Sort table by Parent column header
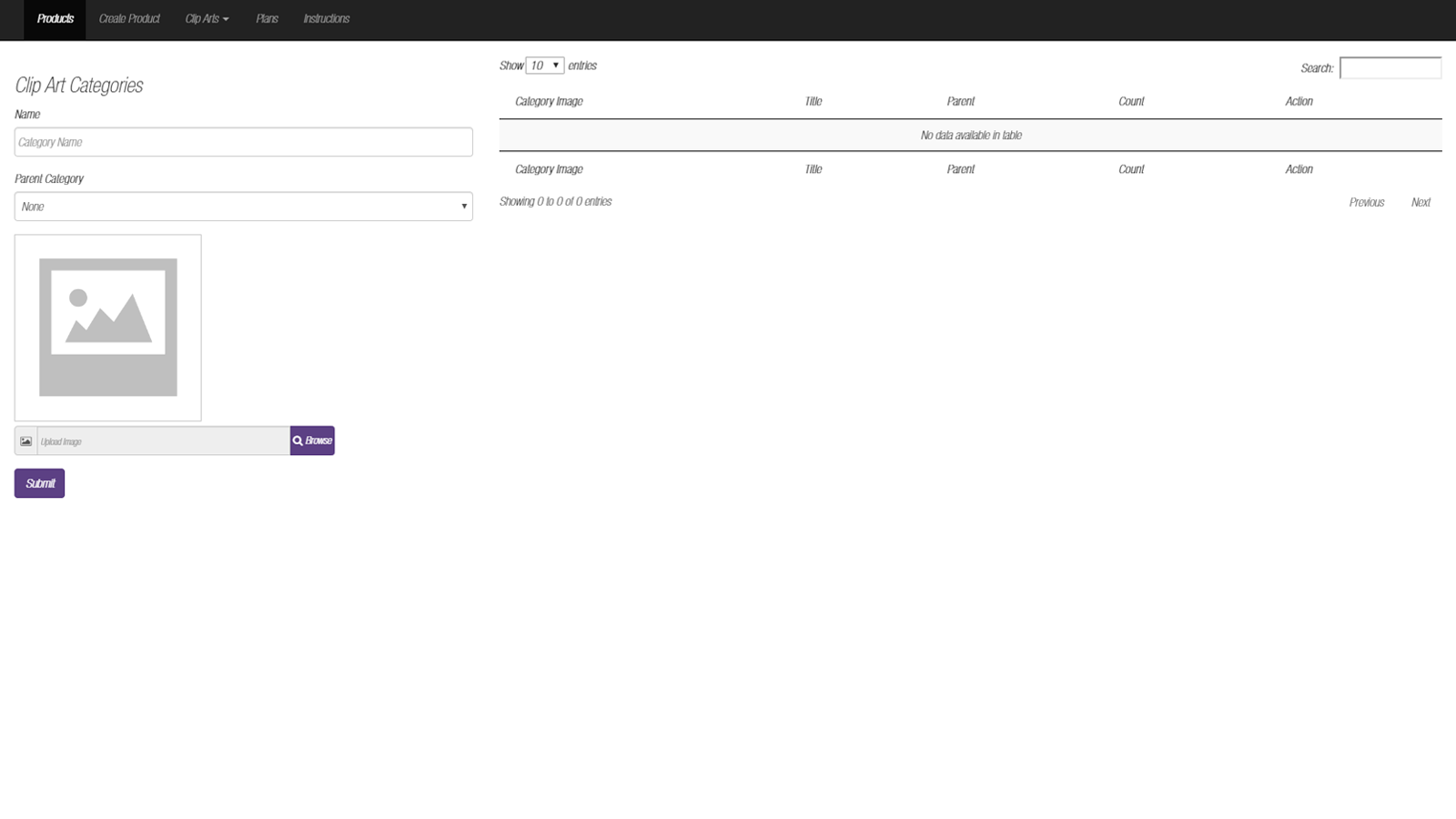This screenshot has width=1456, height=819. click(960, 102)
